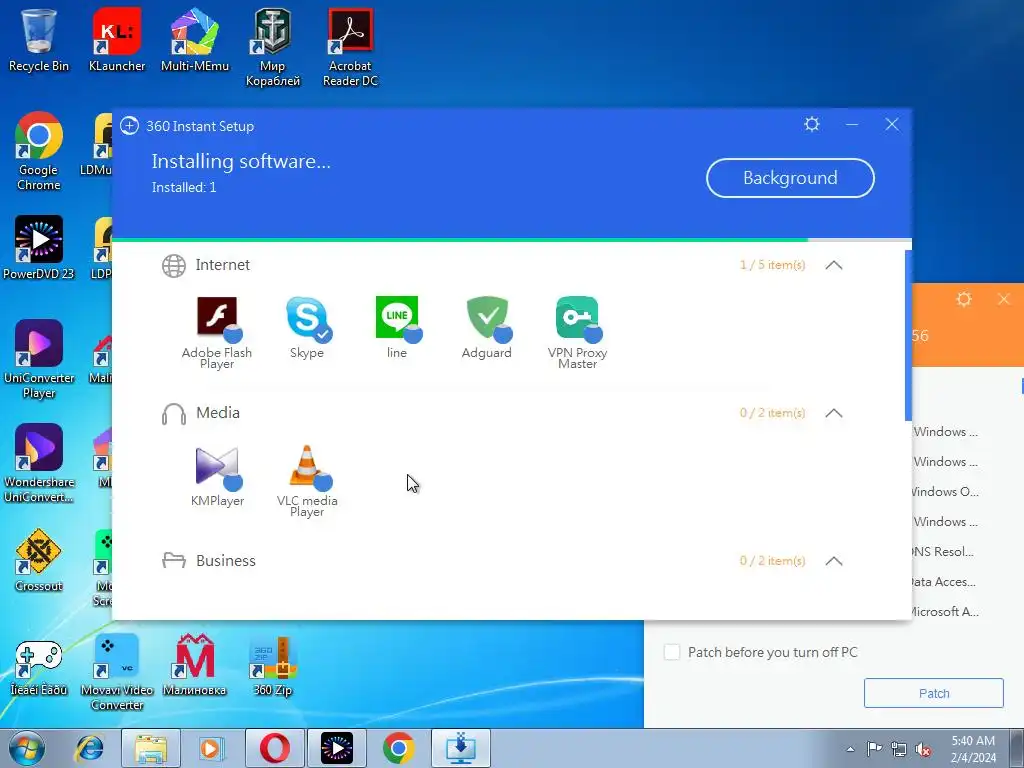Click the Action Center flag tray icon
Image resolution: width=1024 pixels, height=768 pixels.
click(874, 749)
